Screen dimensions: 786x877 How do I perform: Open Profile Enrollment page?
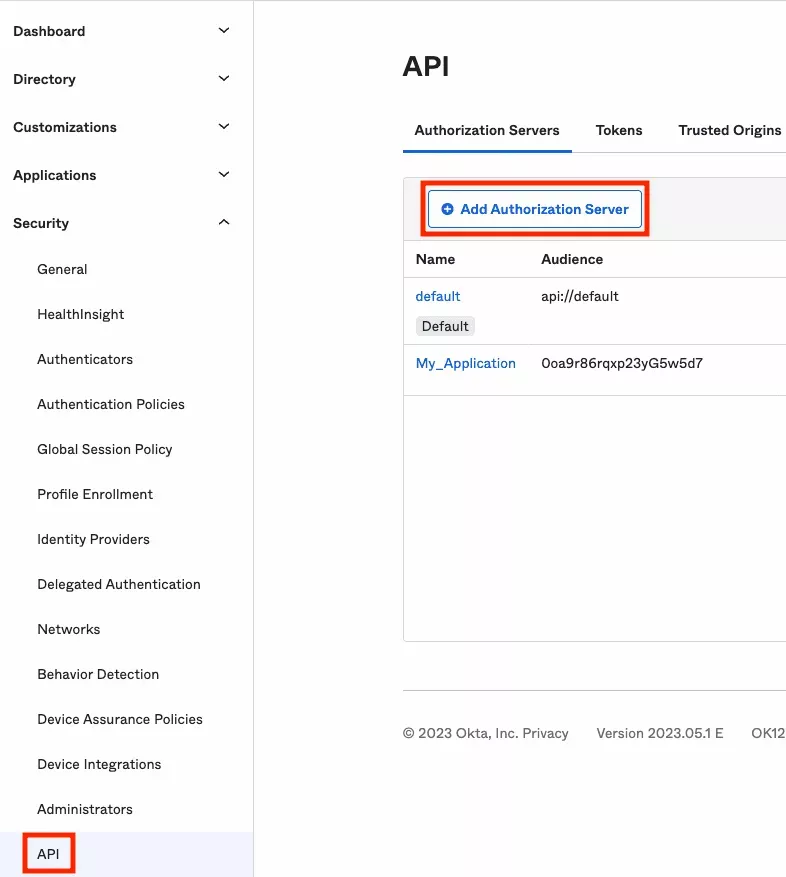coord(95,494)
